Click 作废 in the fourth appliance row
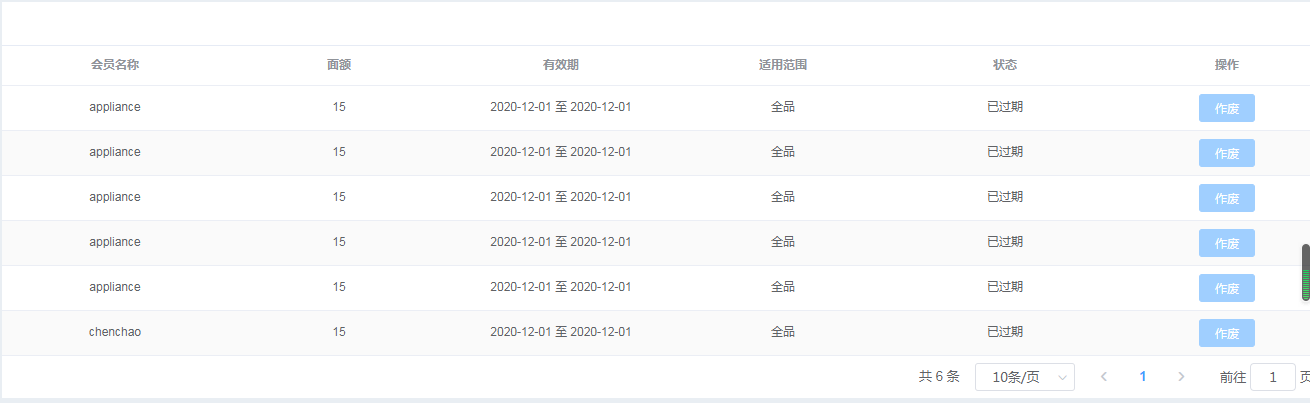The height and width of the screenshot is (403, 1310). coord(1227,243)
